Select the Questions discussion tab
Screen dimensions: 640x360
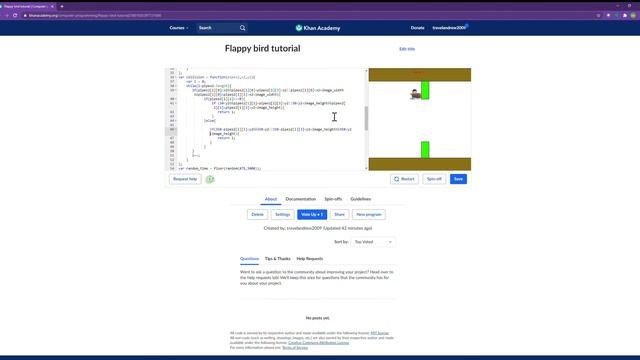pyautogui.click(x=249, y=259)
